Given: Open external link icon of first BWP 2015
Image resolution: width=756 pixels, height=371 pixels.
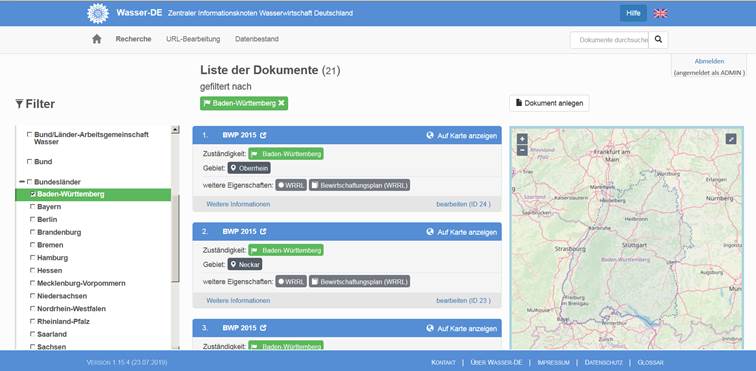Looking at the screenshot, I should pyautogui.click(x=263, y=136).
